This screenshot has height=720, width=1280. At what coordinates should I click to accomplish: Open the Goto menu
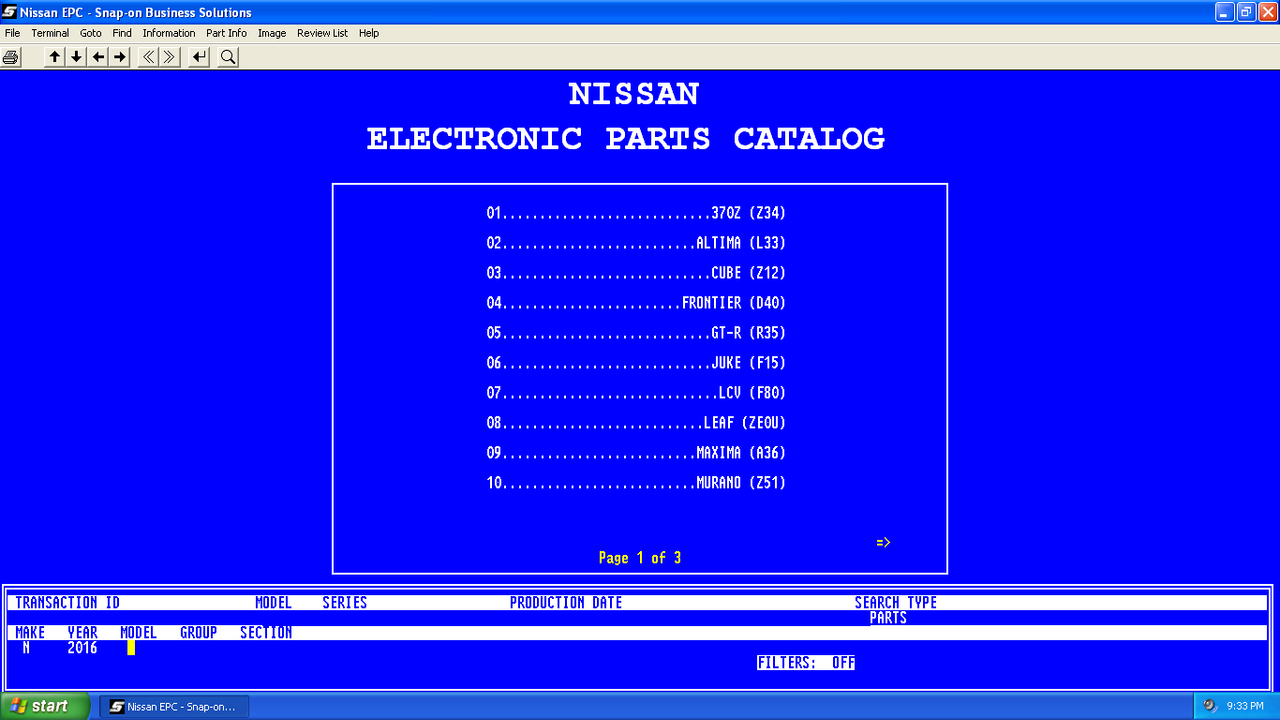pos(91,33)
